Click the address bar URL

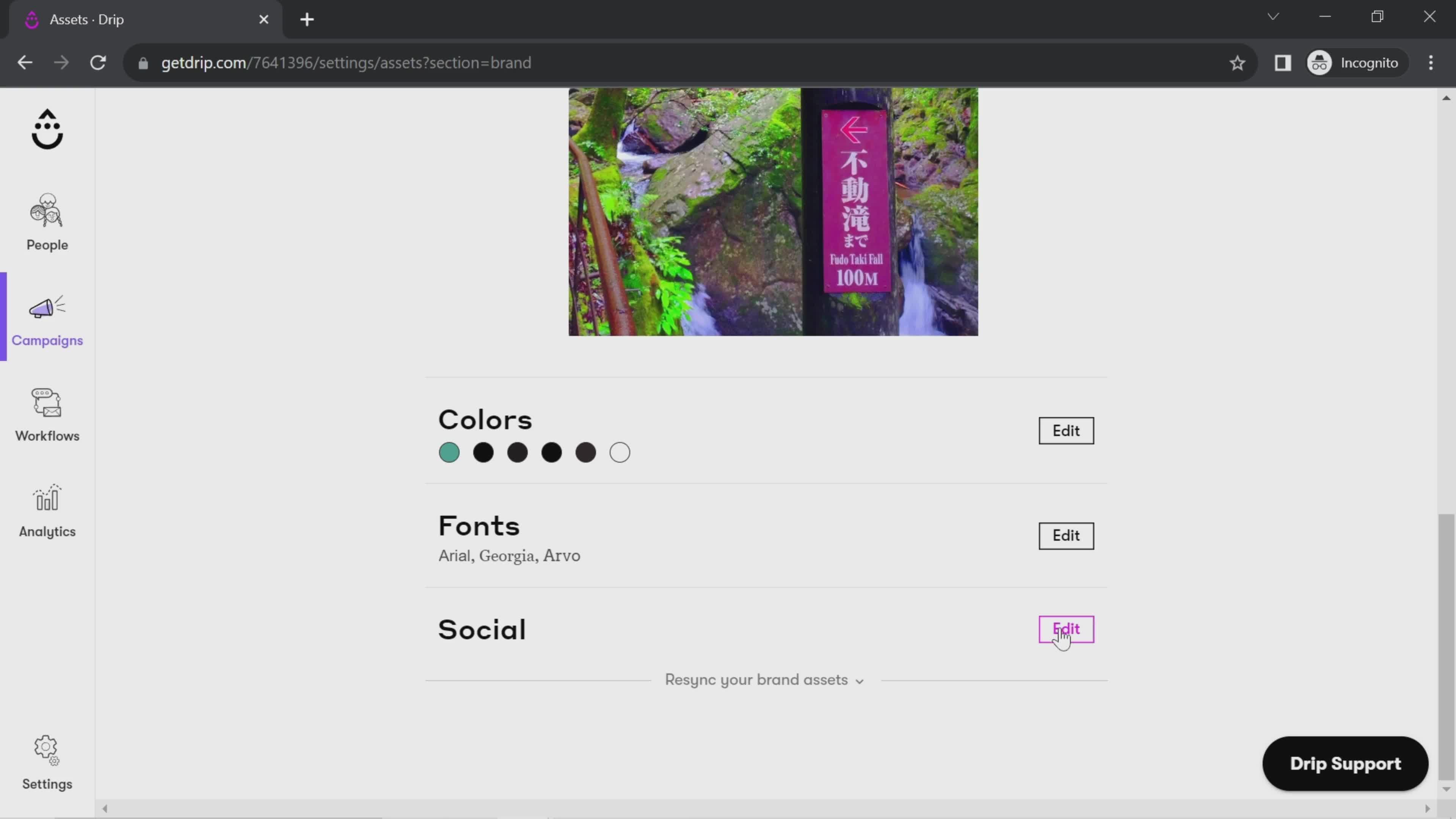346,63
